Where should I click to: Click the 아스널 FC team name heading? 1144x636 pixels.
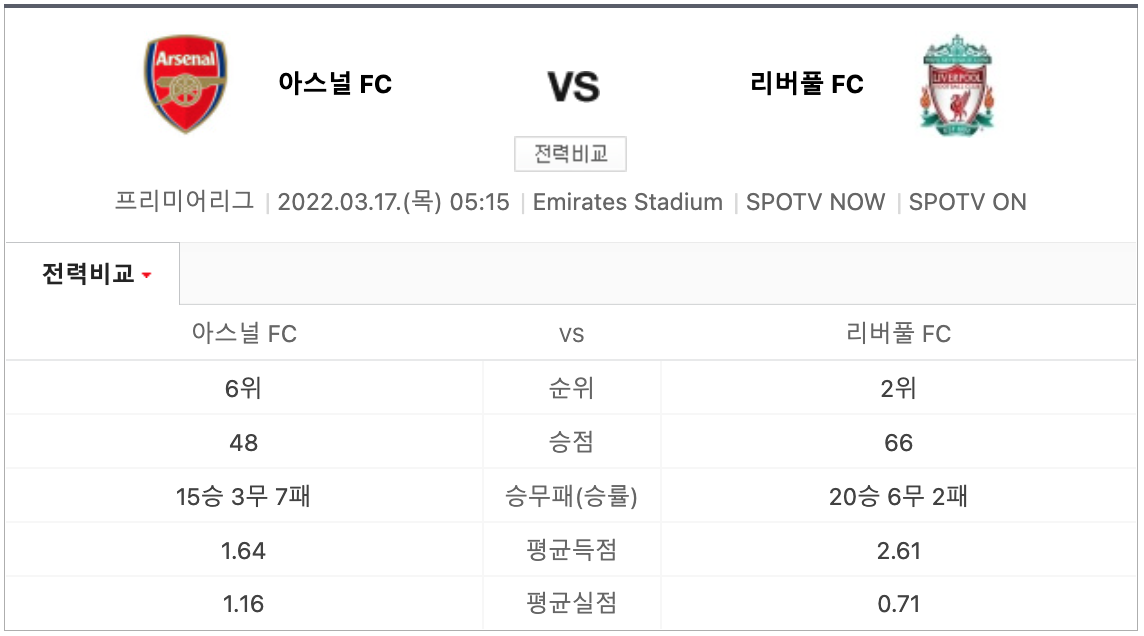[x=335, y=84]
